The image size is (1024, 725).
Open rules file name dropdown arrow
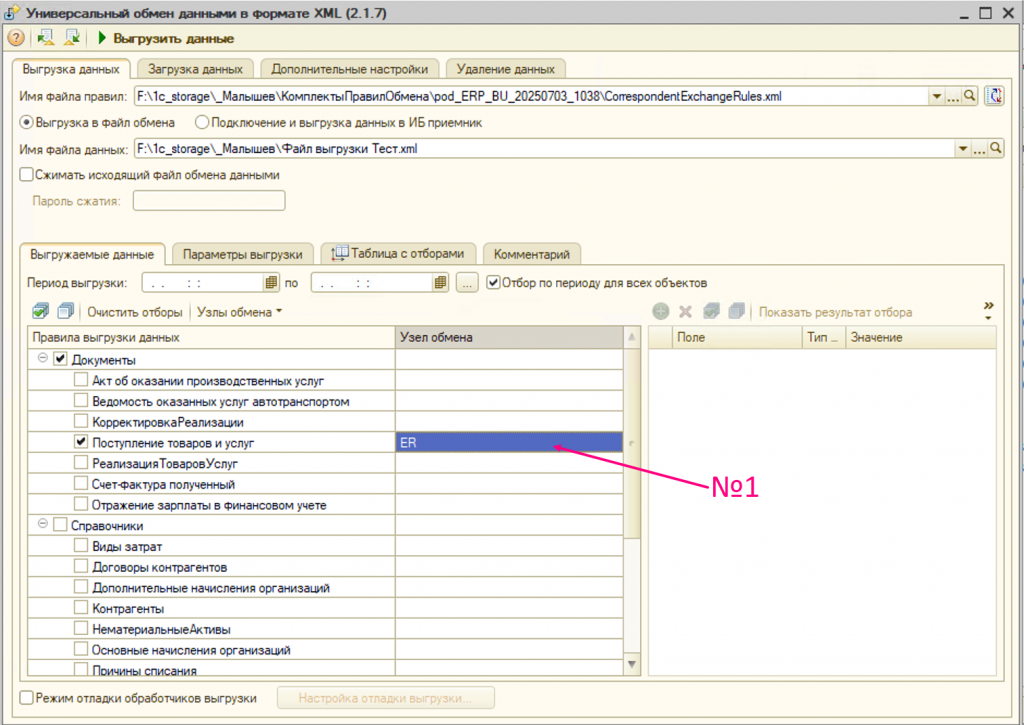coord(937,96)
